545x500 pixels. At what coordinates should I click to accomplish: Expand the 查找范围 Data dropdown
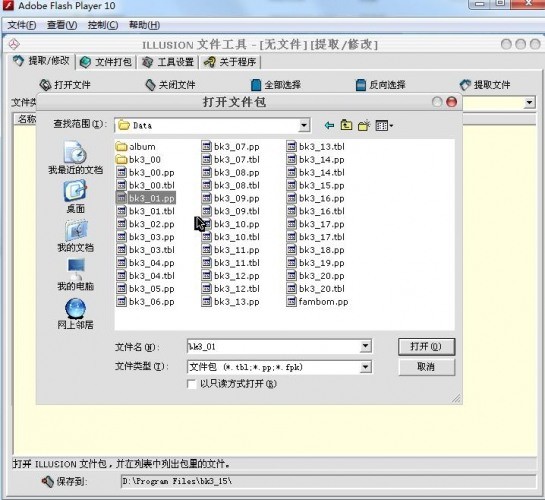coord(304,125)
